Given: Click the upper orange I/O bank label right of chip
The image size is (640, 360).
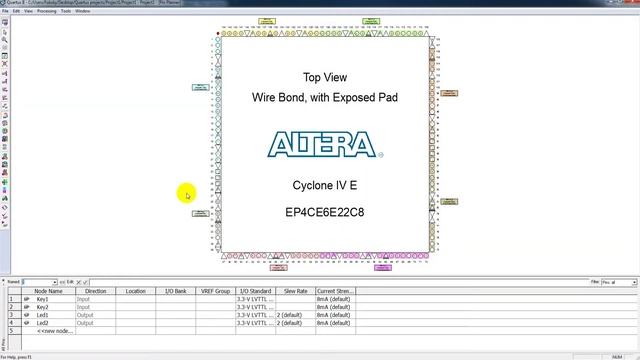Looking at the screenshot, I should 449,93.
